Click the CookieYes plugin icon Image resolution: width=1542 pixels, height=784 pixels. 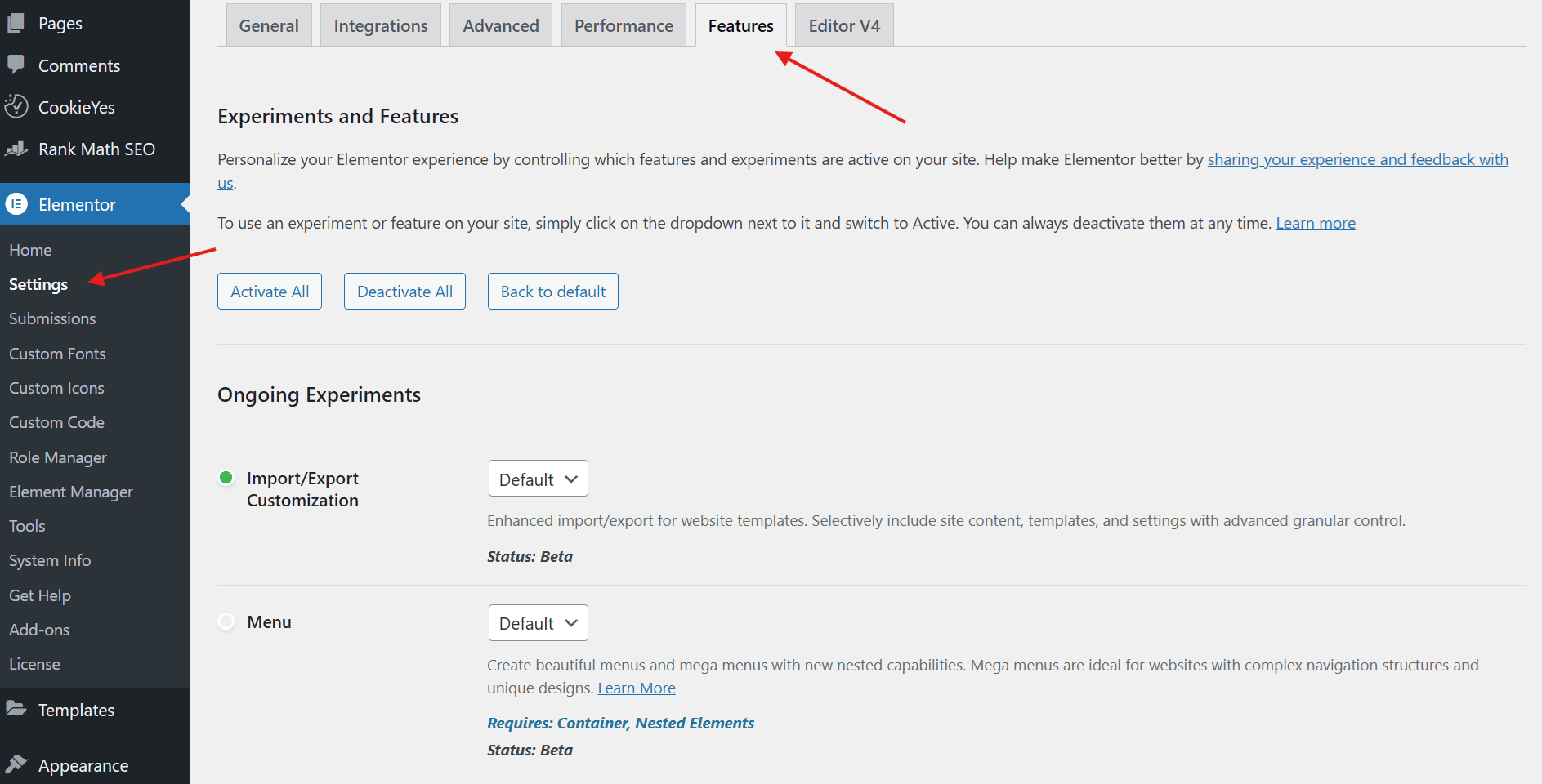click(16, 106)
